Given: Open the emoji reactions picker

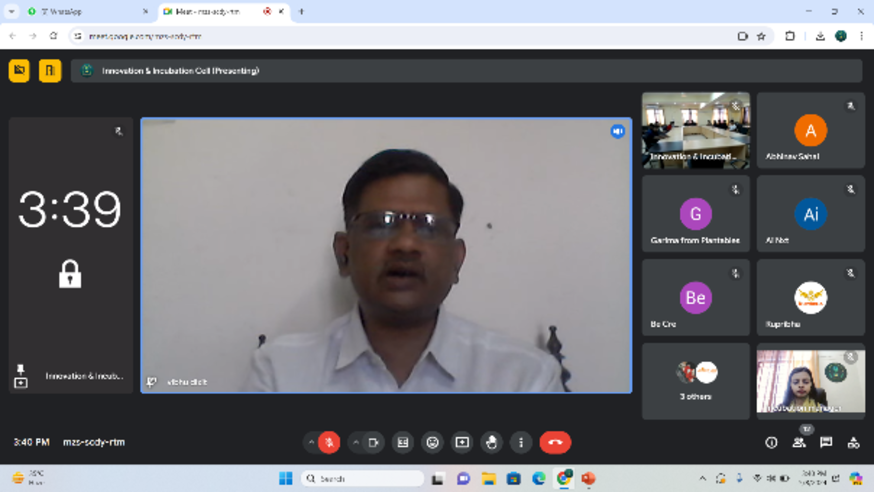Looking at the screenshot, I should point(432,442).
